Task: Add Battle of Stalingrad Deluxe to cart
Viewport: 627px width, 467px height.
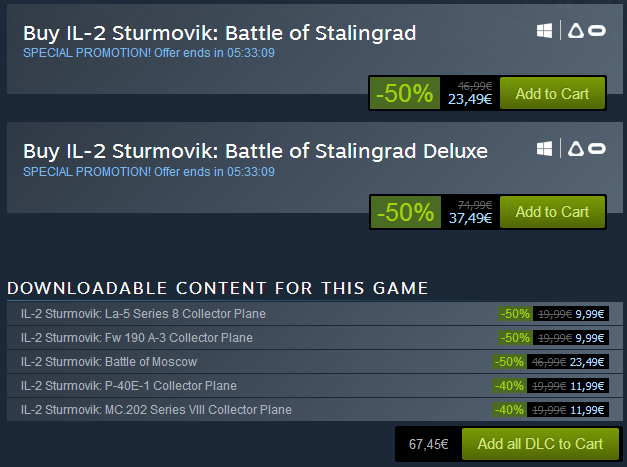Action: [552, 212]
